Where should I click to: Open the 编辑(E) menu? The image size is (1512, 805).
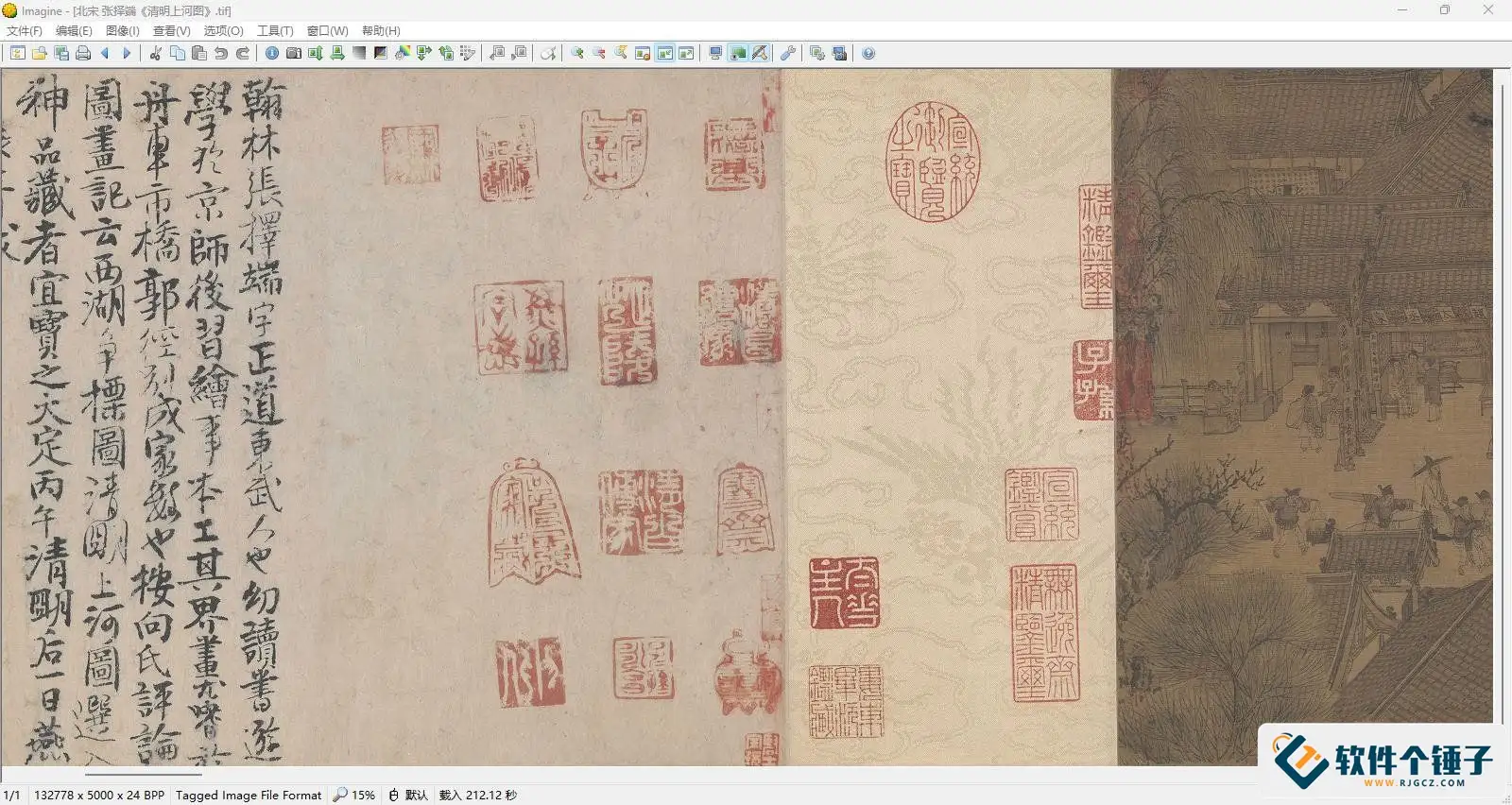pos(74,30)
